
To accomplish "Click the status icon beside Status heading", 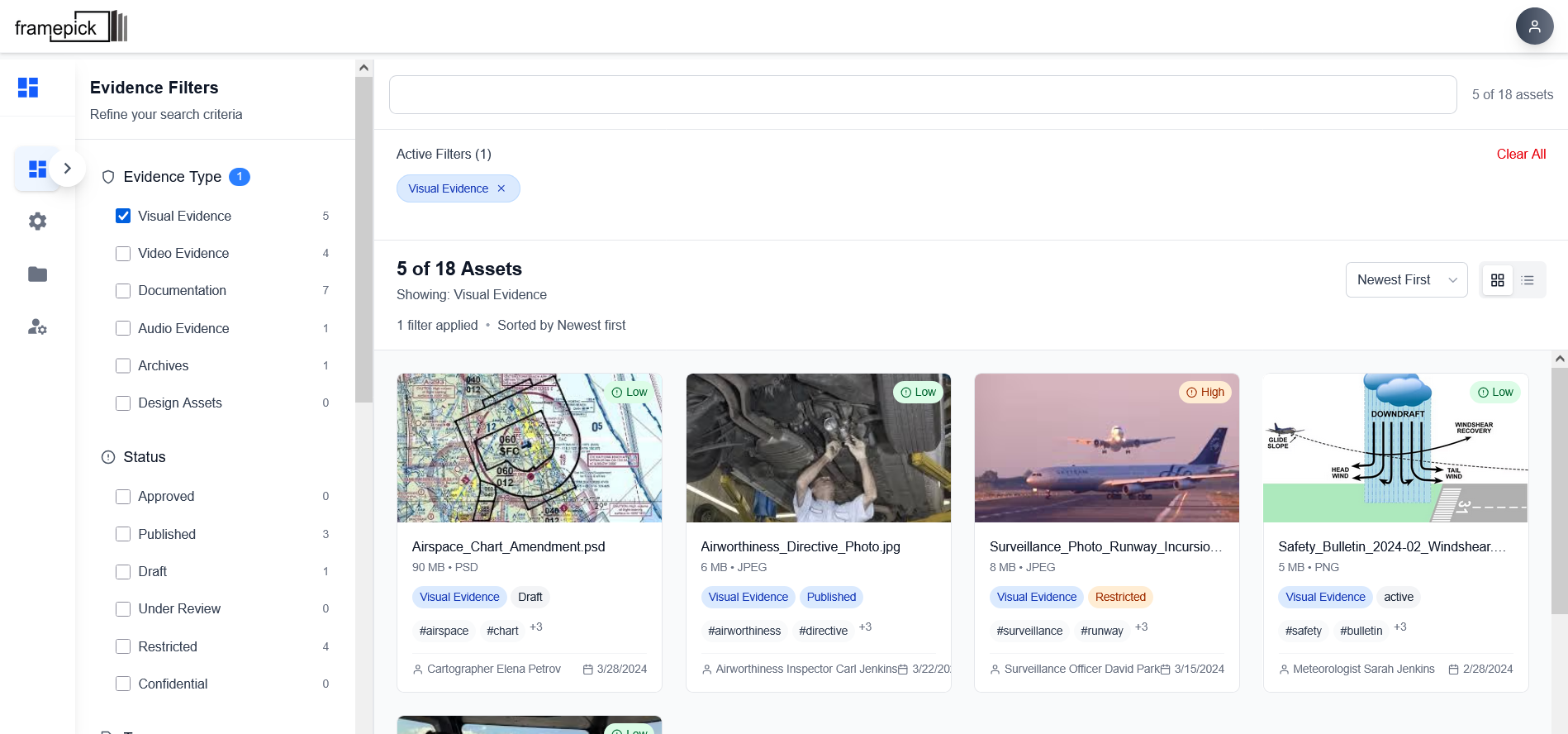I will tap(108, 457).
